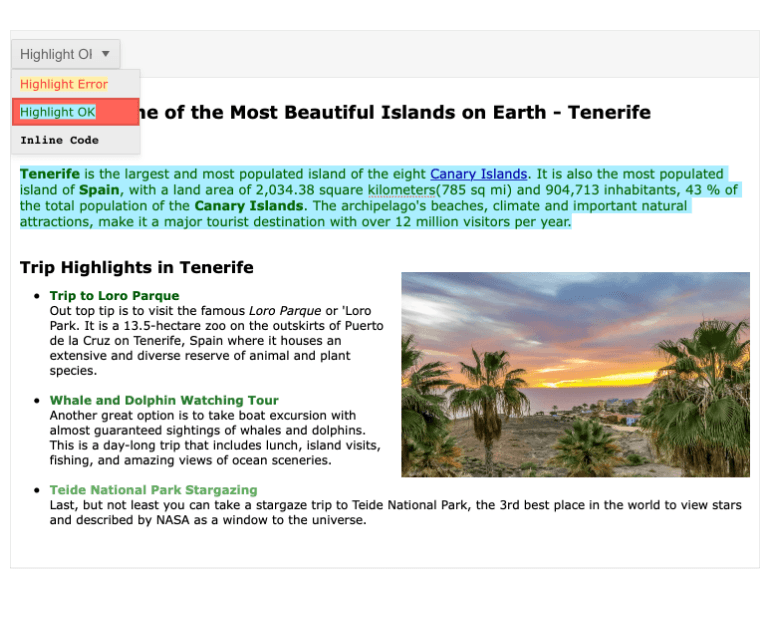Click the bold word Spain in the paragraph
The width and height of the screenshot is (770, 628).
point(99,190)
